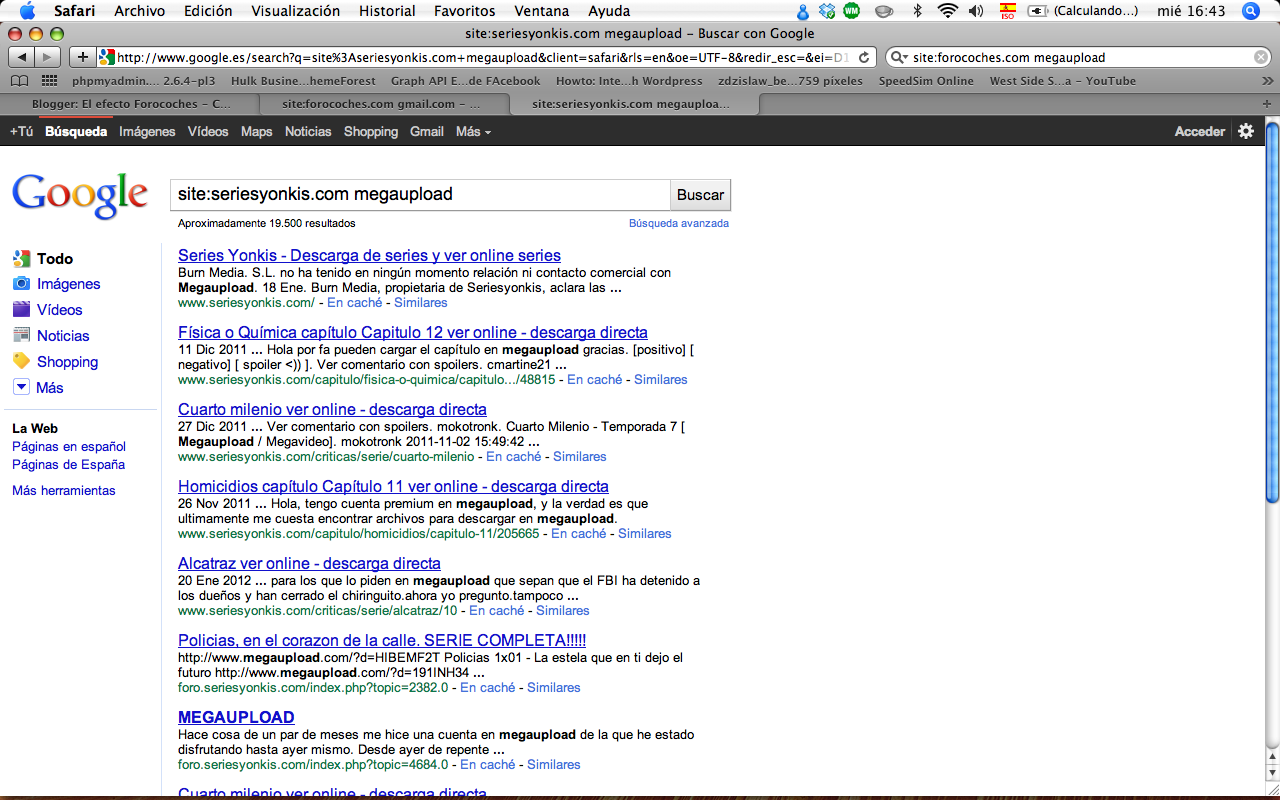Open the bookmarks book icon
The image size is (1280, 800).
point(20,81)
